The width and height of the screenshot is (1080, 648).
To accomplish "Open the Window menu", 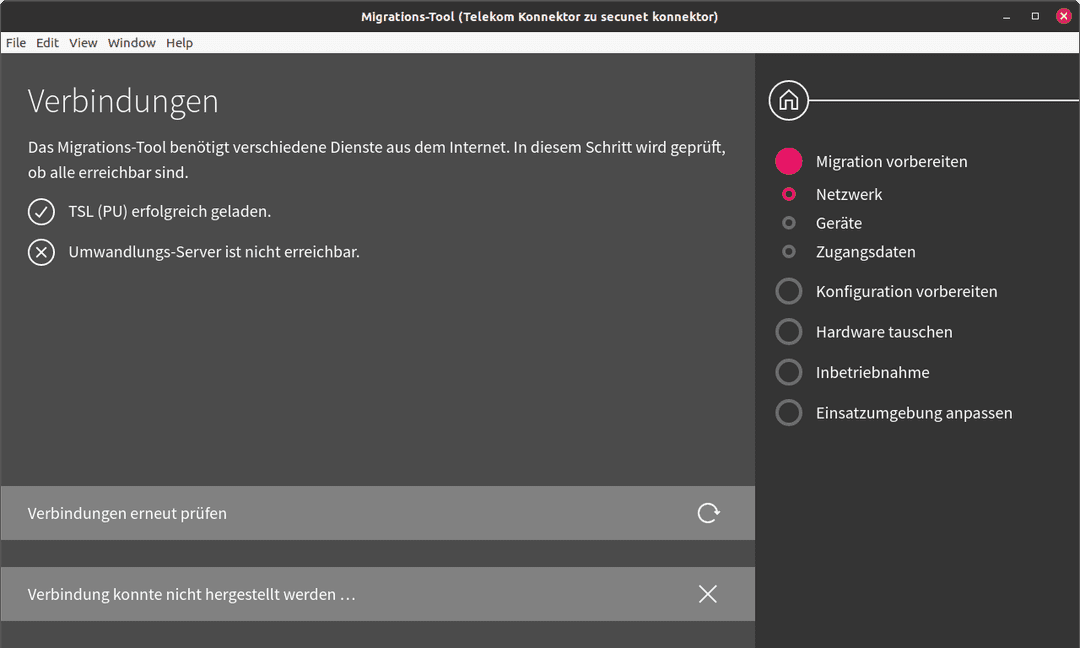I will [x=132, y=43].
